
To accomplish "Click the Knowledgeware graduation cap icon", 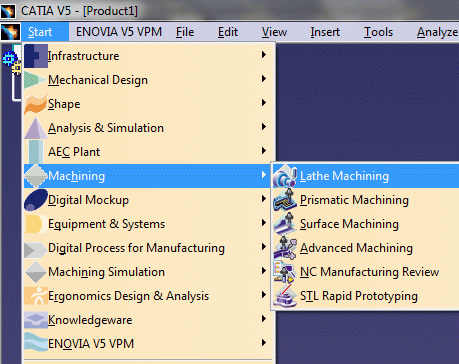I will pyautogui.click(x=36, y=320).
